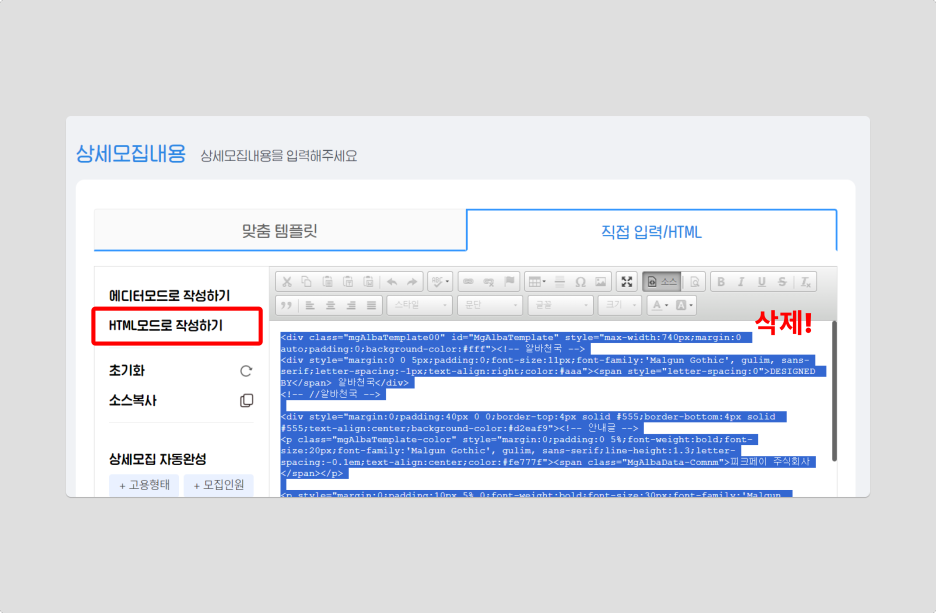
Task: Toggle underline formatting
Action: click(x=762, y=282)
